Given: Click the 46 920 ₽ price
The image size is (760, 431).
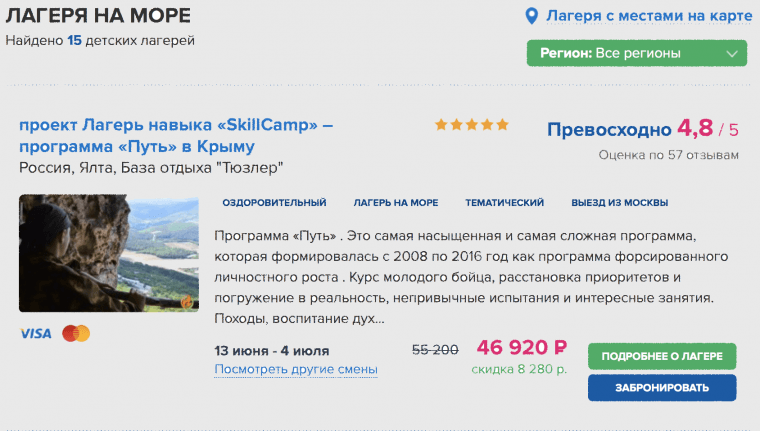Looking at the screenshot, I should point(521,348).
